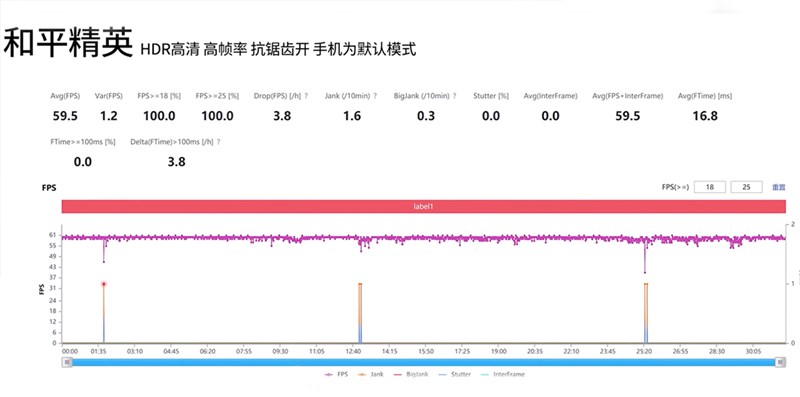Grab the right handle of the time range slider
Image resolution: width=800 pixels, height=397 pixels.
tap(780, 362)
